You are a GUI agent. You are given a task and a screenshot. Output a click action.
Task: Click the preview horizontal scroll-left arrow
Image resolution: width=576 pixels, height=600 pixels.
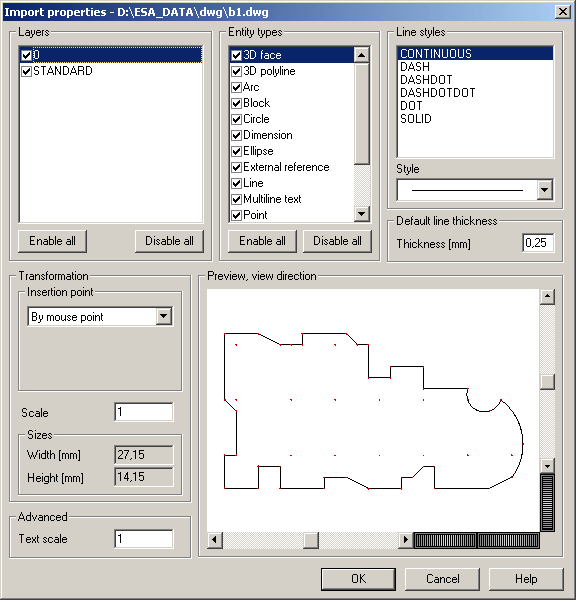point(214,540)
